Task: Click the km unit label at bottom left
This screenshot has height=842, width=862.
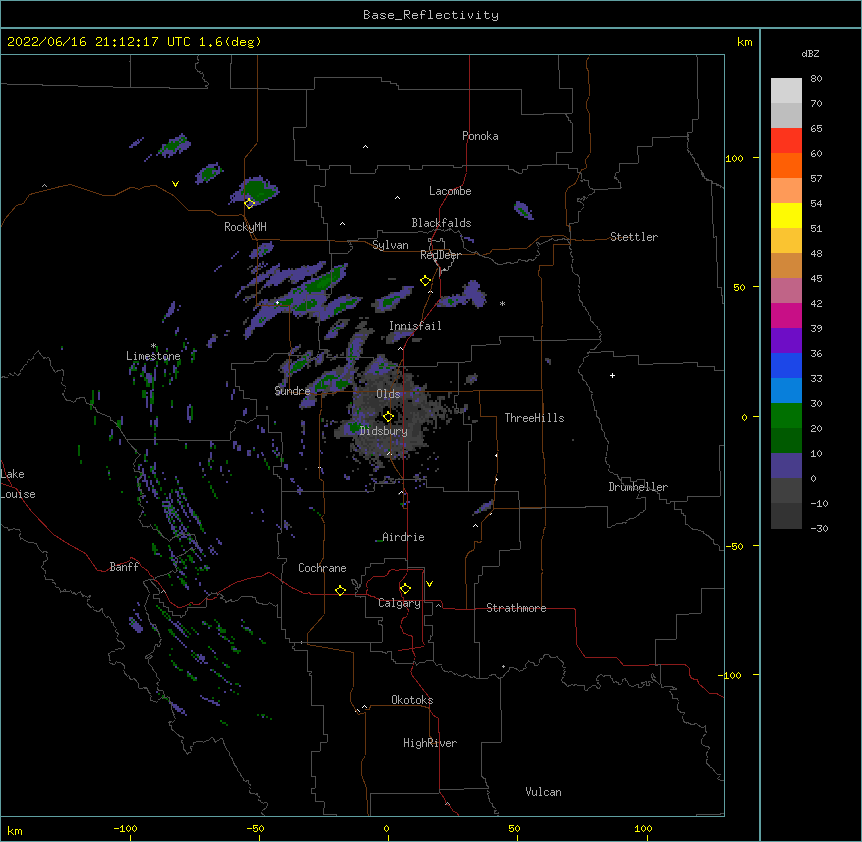Action: (14, 830)
